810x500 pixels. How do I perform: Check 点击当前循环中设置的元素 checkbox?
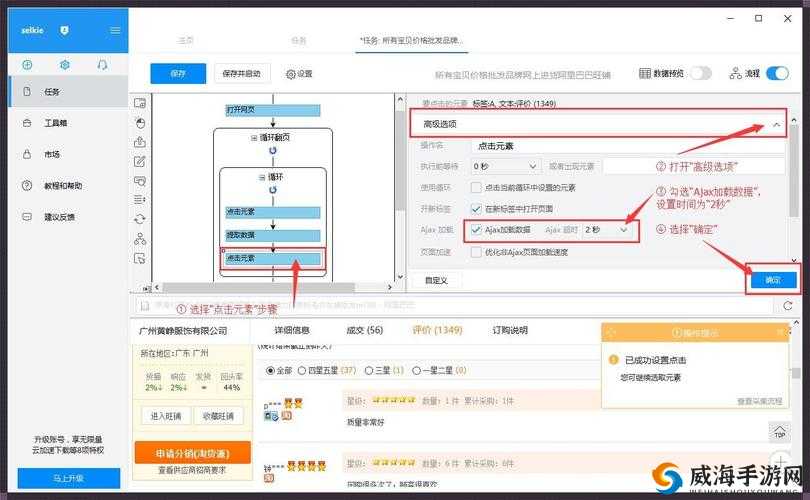[x=476, y=188]
